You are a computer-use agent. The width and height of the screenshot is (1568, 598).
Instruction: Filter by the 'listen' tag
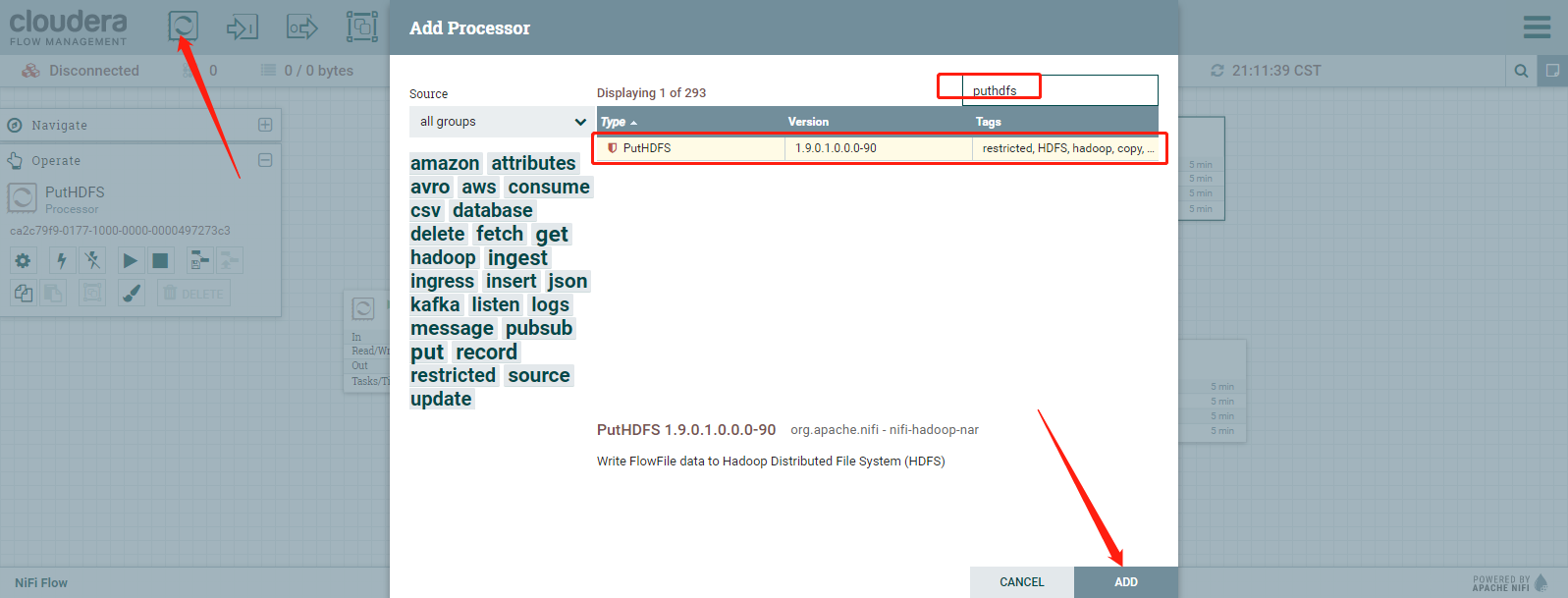(x=496, y=304)
